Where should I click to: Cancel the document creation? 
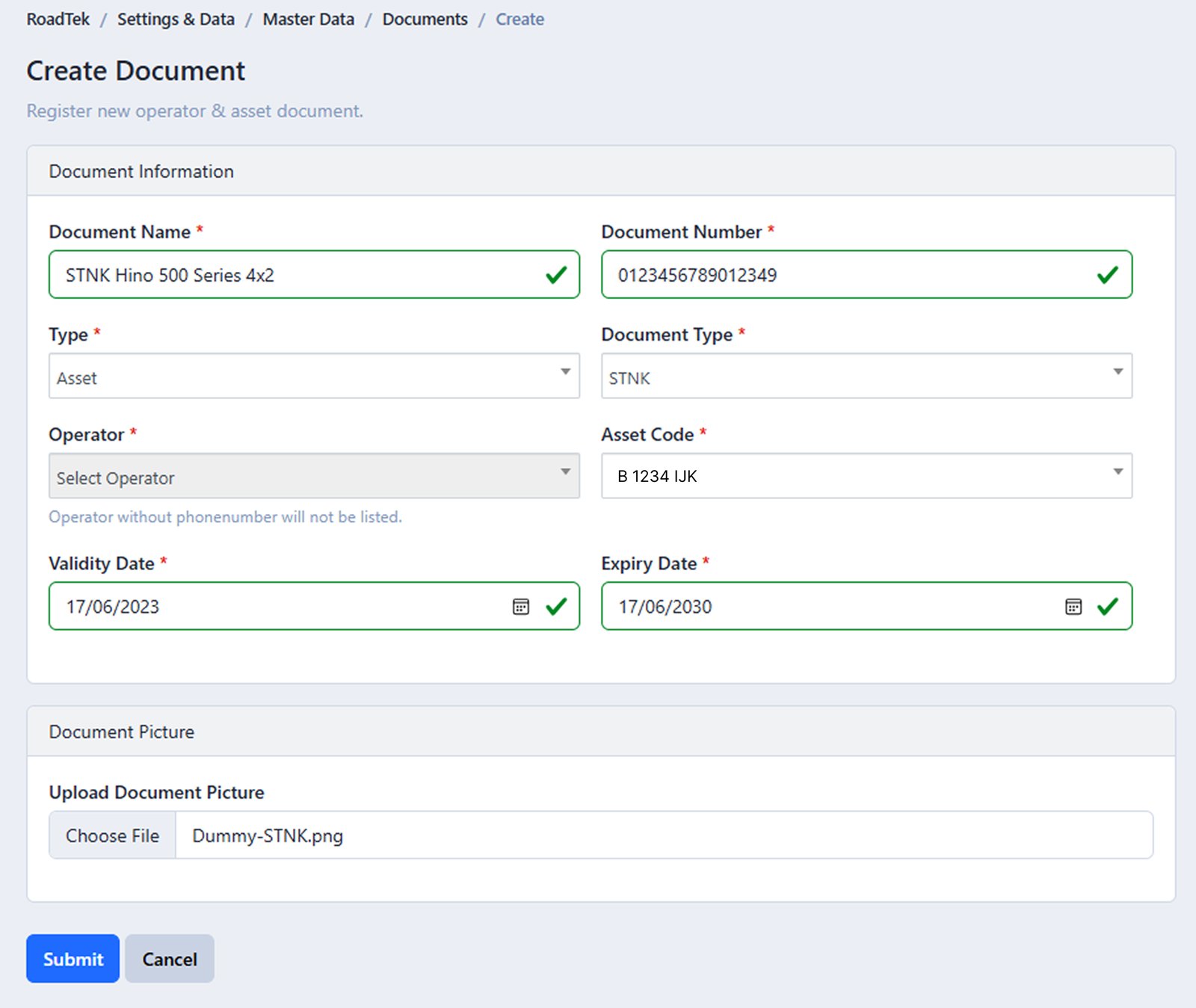coord(169,959)
